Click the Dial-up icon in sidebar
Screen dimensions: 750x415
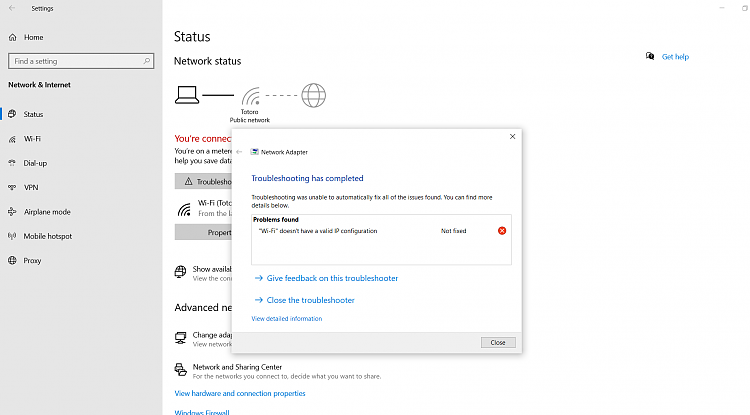tap(12, 163)
